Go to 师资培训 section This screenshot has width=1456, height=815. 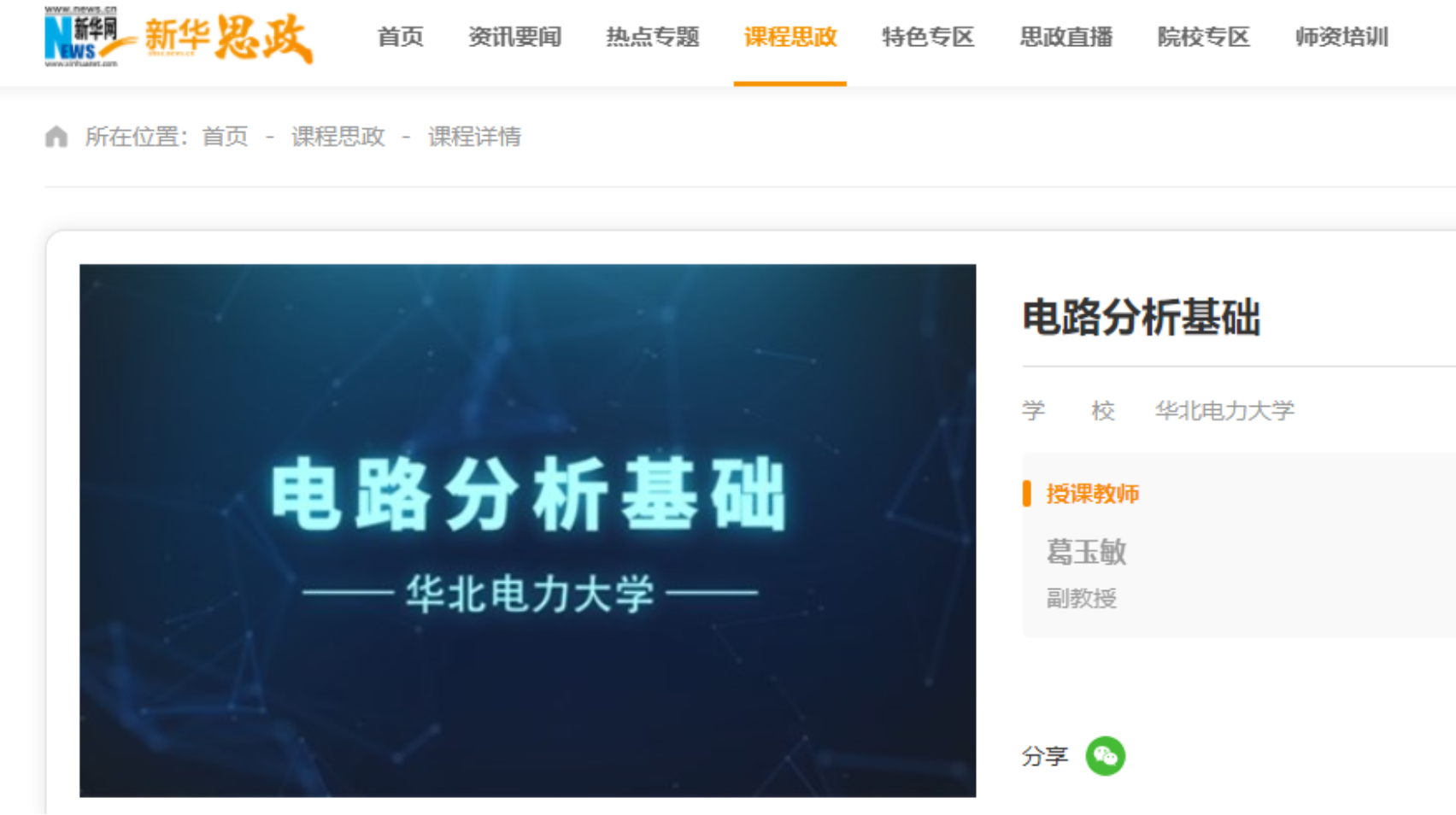click(1342, 38)
